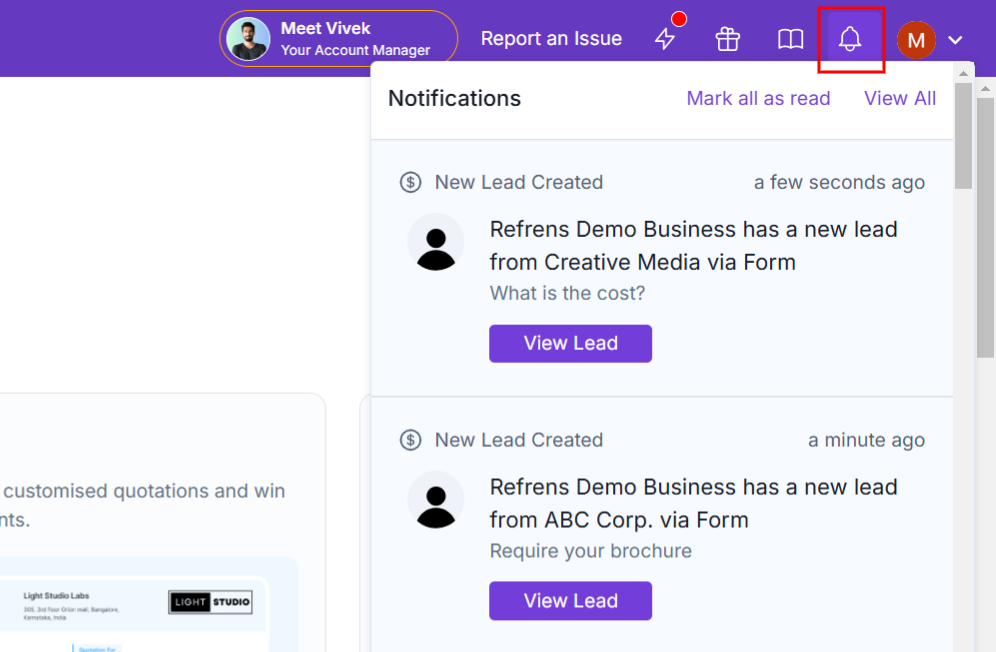996x652 pixels.
Task: Open the gift box rewards icon
Action: point(727,39)
